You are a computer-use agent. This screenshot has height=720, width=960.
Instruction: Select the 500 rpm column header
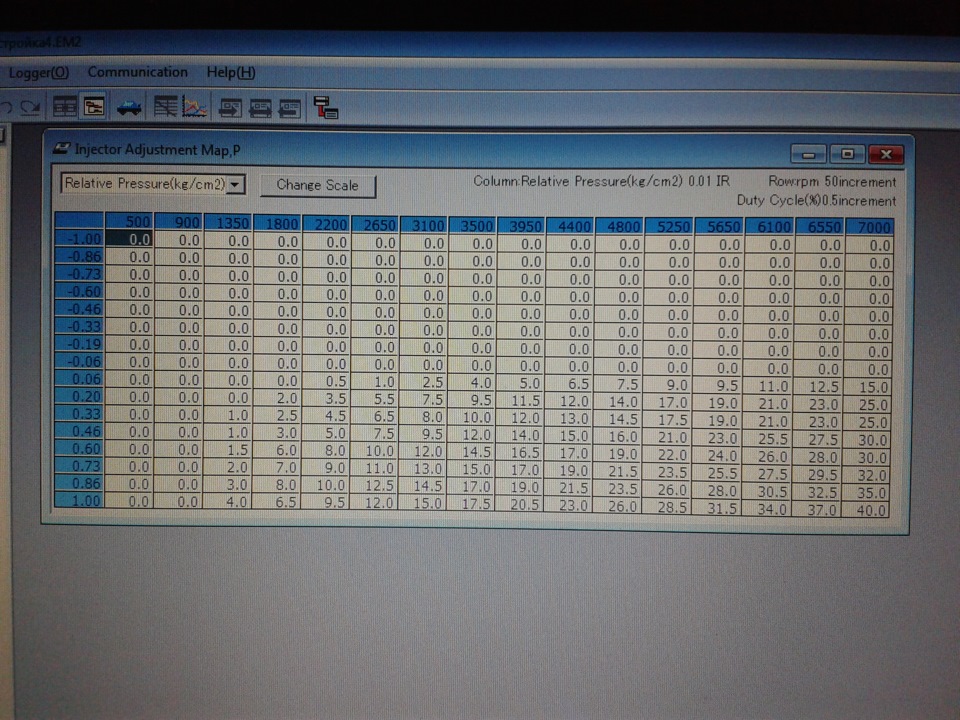click(129, 222)
